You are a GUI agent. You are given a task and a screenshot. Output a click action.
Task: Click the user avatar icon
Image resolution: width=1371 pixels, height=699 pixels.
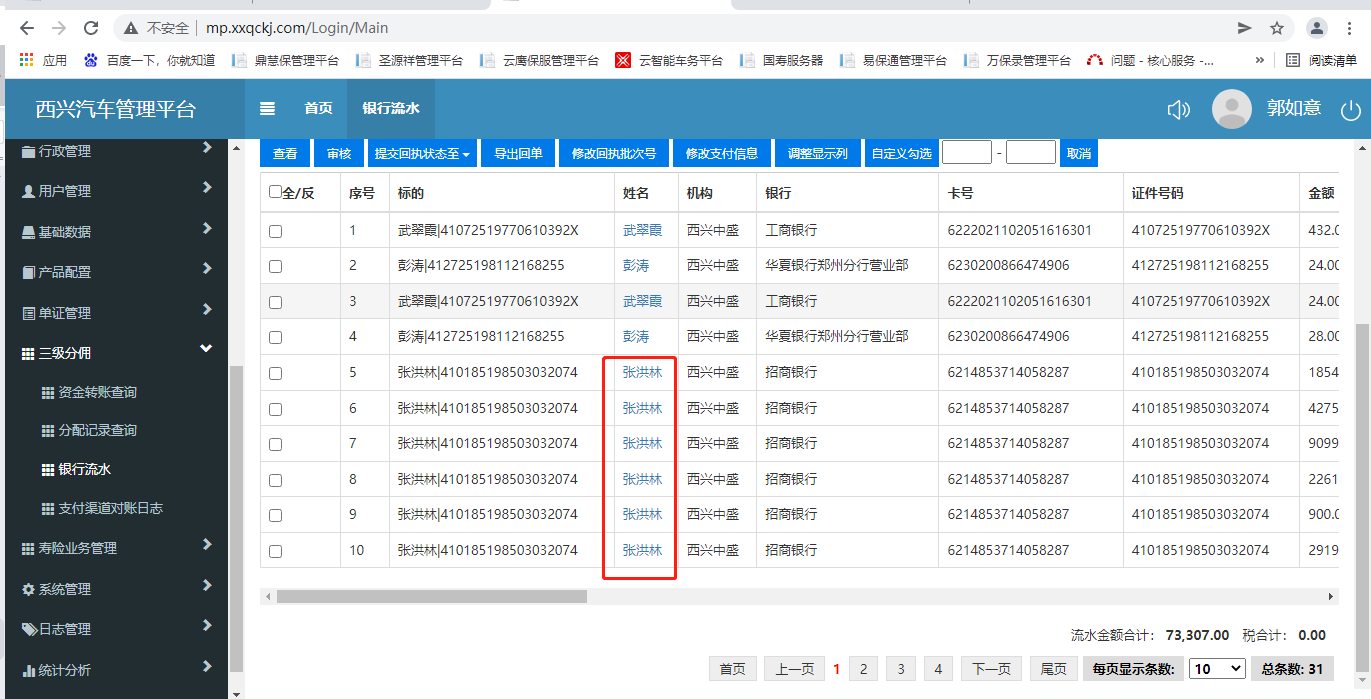pos(1231,109)
